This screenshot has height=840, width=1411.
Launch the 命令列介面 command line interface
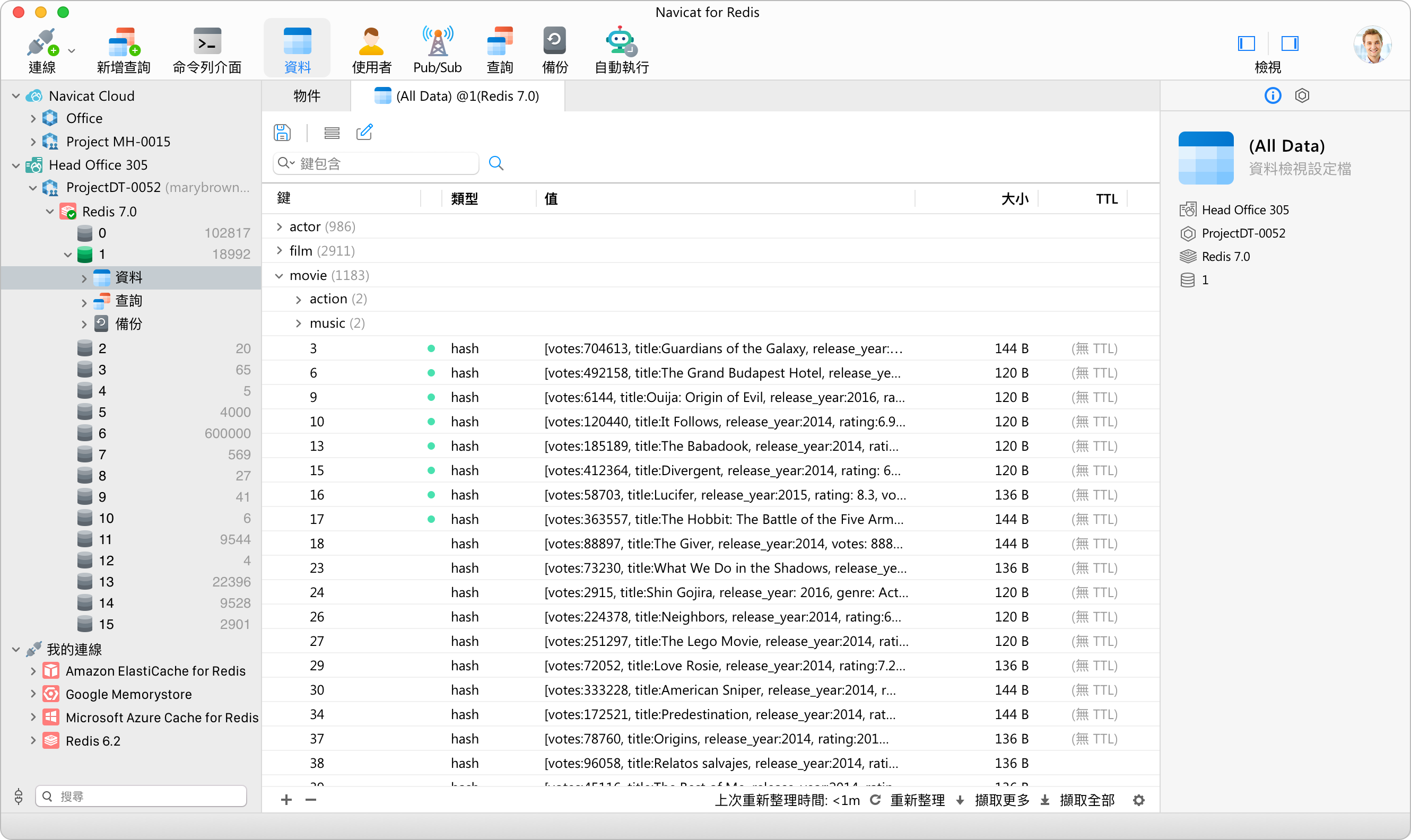click(207, 48)
